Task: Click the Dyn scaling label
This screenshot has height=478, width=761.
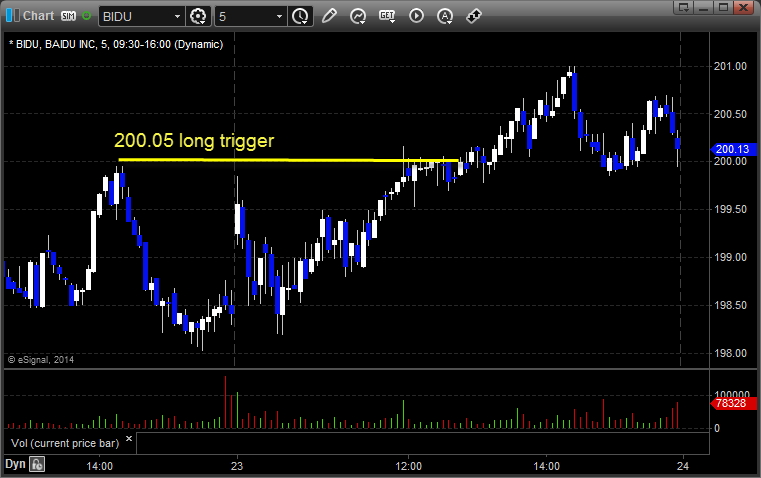Action: pos(15,464)
